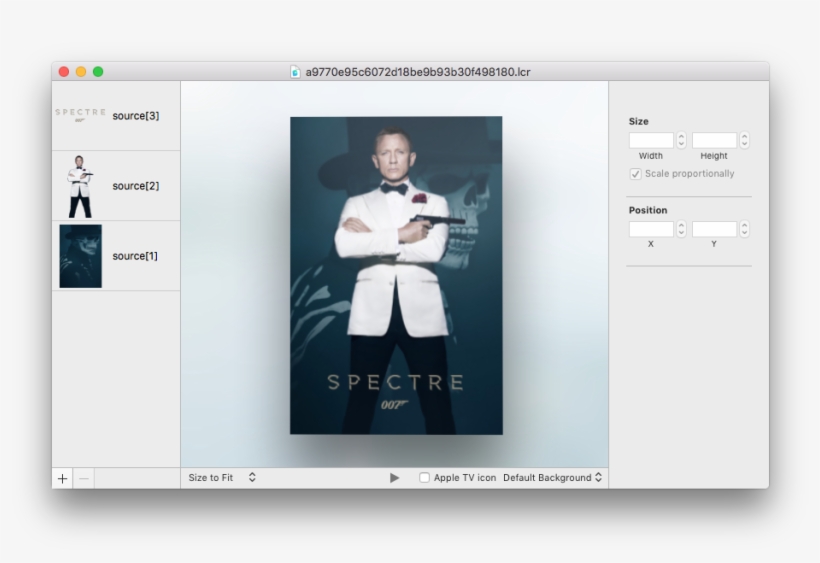Focus the X position input field
This screenshot has height=563, width=820.
(x=651, y=229)
